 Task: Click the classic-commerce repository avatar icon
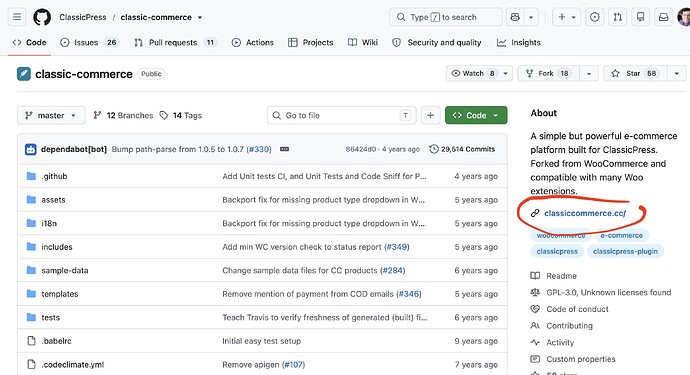point(24,74)
